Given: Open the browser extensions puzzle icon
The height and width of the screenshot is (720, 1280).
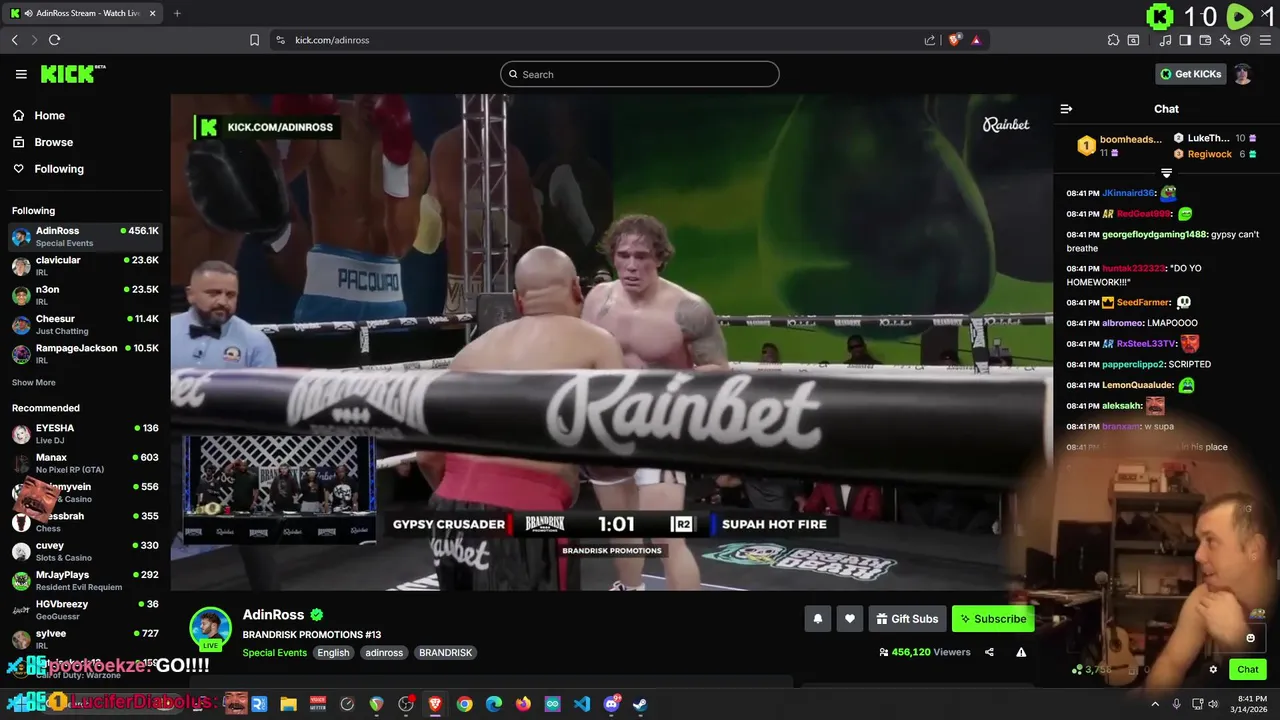Looking at the screenshot, I should (x=1113, y=40).
